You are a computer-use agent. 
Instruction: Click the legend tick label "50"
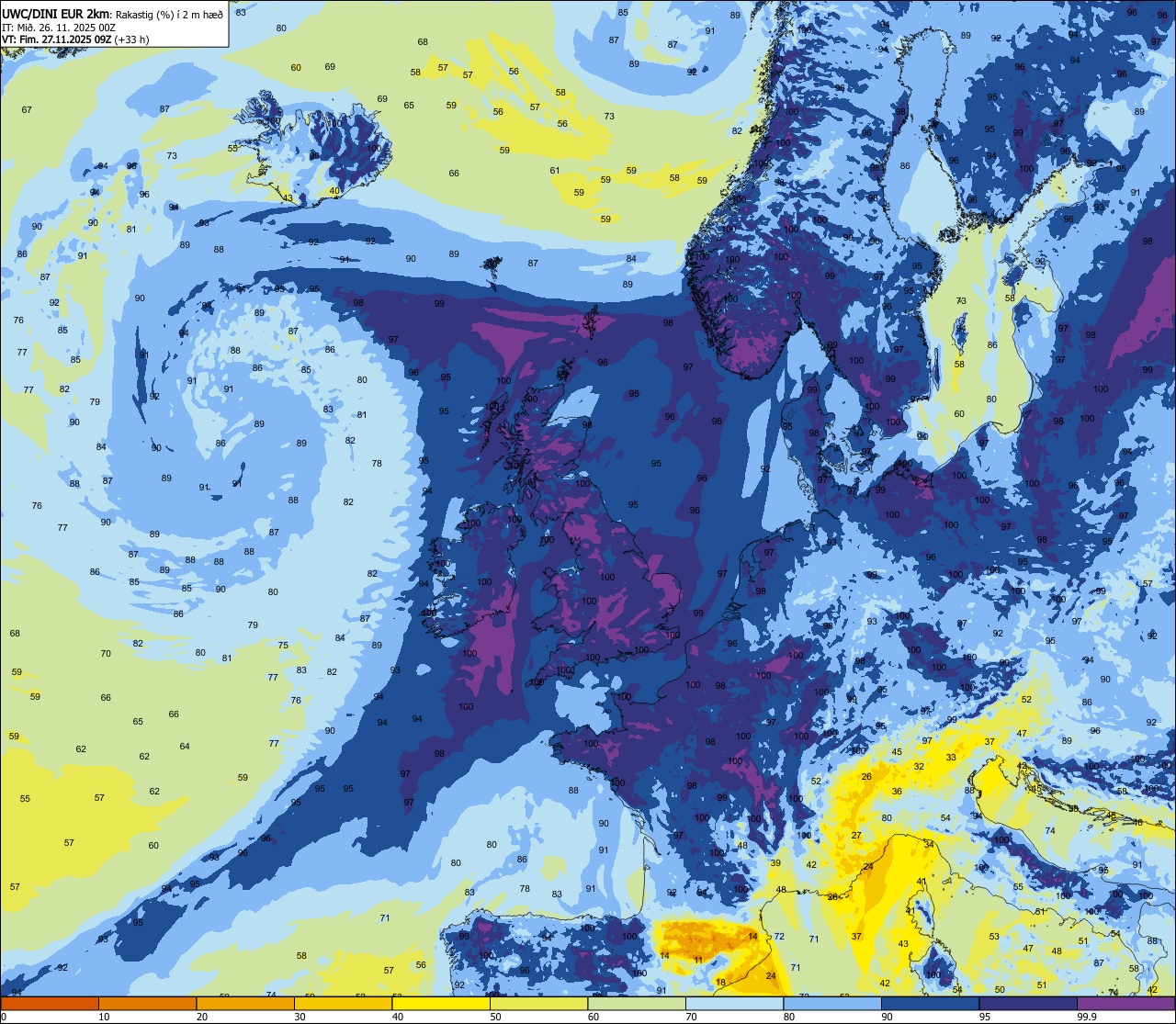coord(495,1017)
